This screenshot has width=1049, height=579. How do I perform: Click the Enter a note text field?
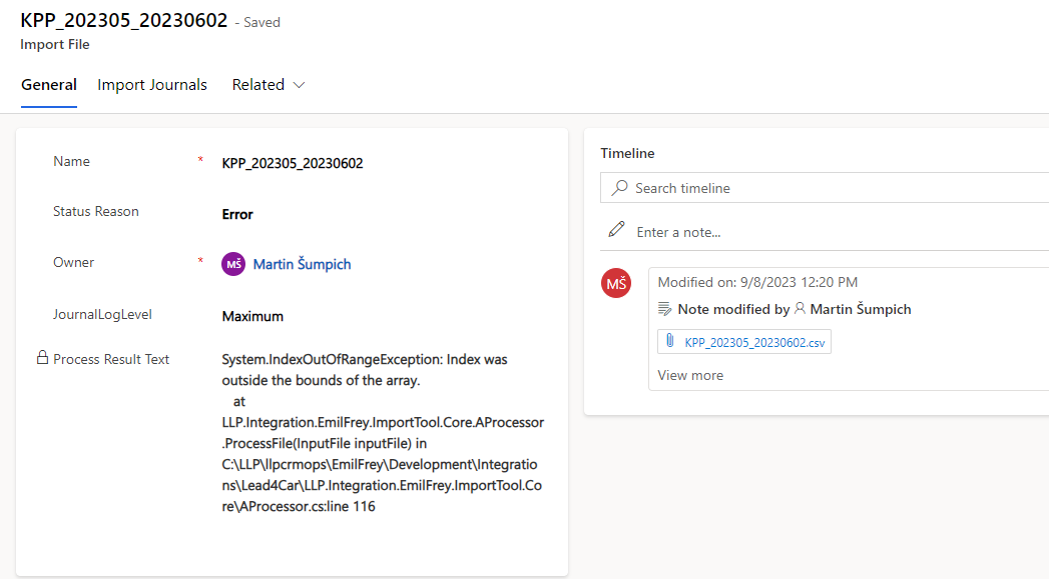pyautogui.click(x=830, y=232)
